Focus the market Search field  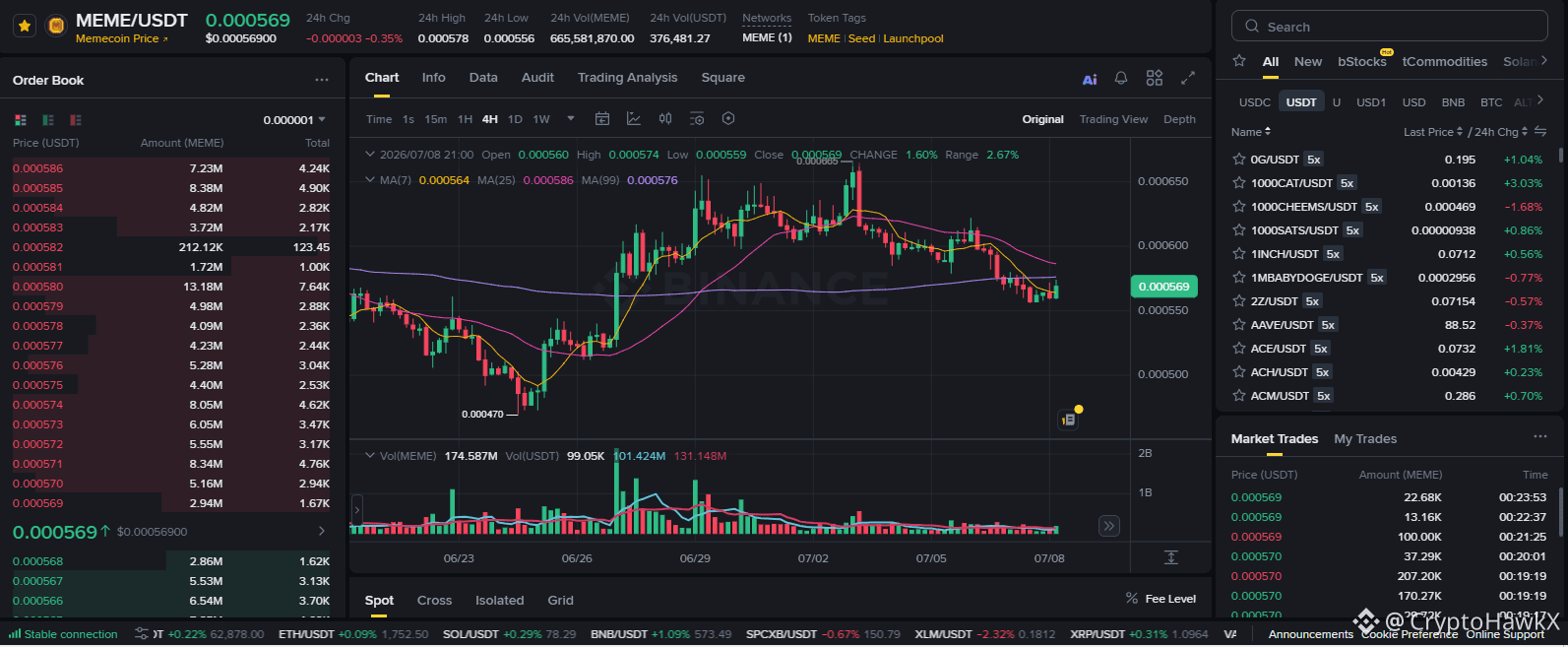pyautogui.click(x=1390, y=27)
